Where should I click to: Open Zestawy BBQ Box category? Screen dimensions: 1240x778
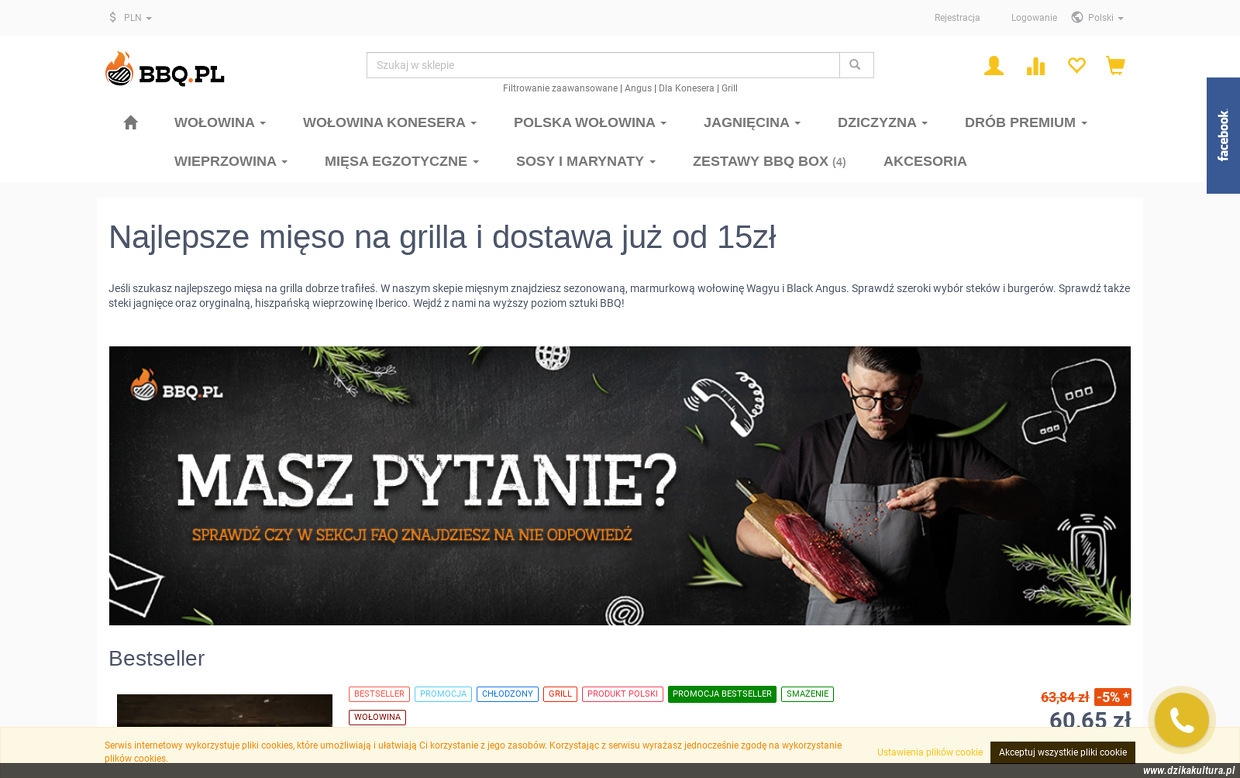768,161
